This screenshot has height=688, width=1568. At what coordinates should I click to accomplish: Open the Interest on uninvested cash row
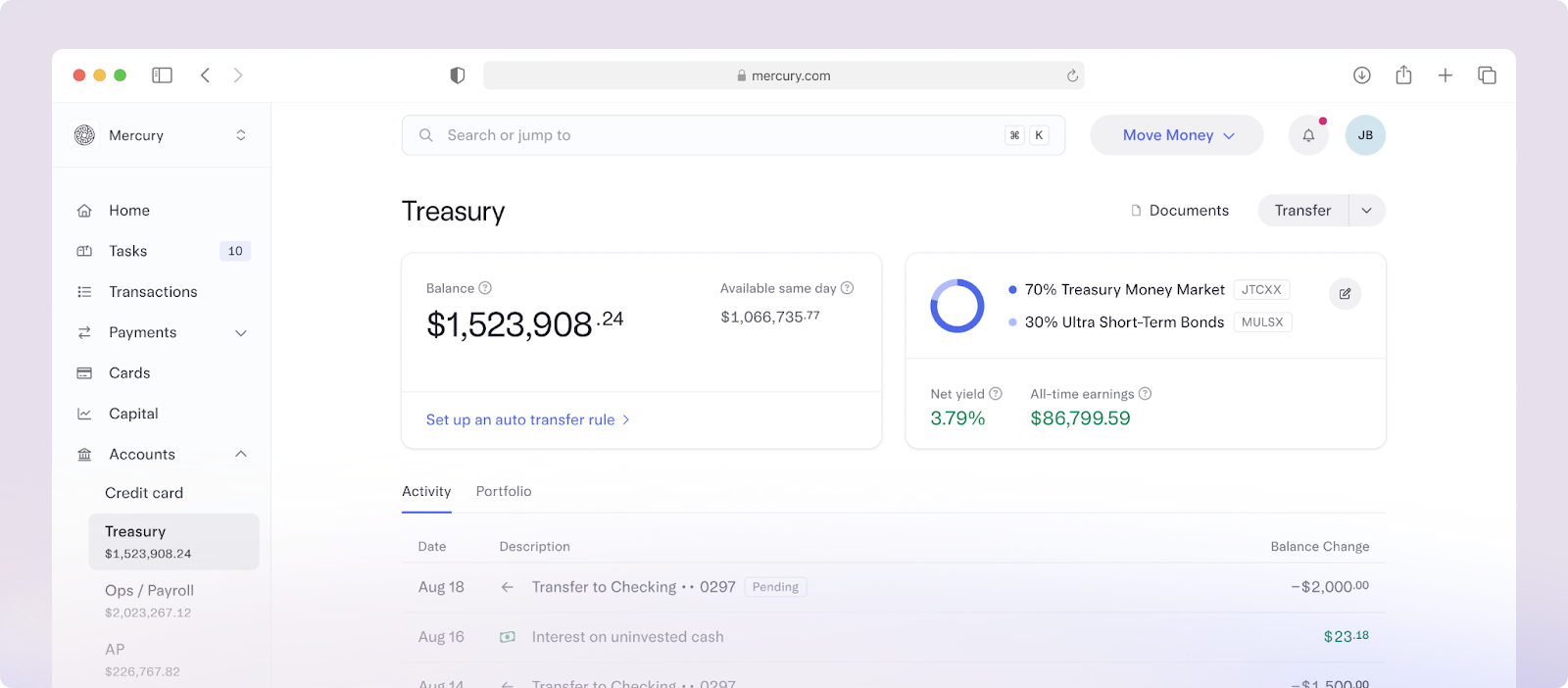pos(894,637)
